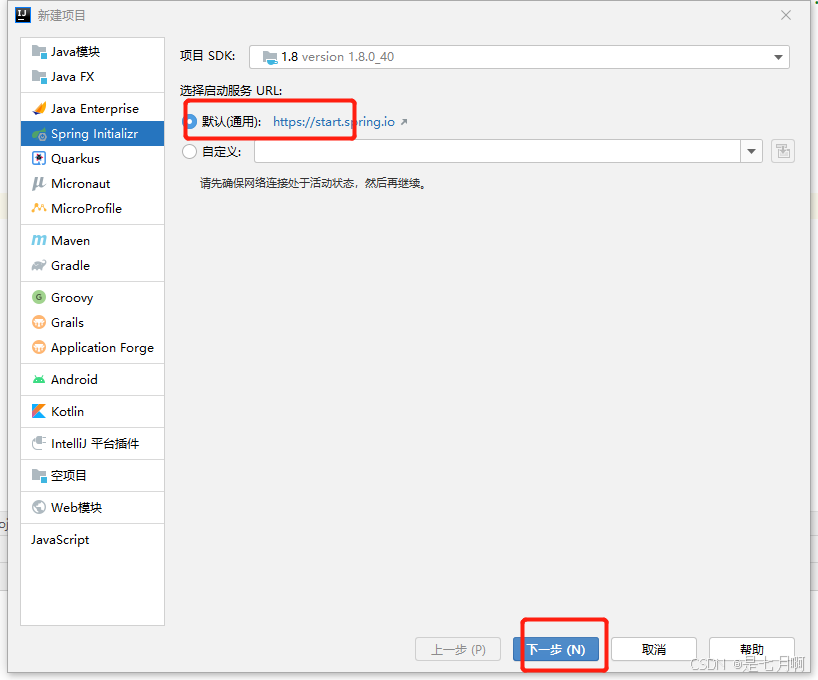Click the Micronaut mu icon
818x680 pixels.
(39, 183)
